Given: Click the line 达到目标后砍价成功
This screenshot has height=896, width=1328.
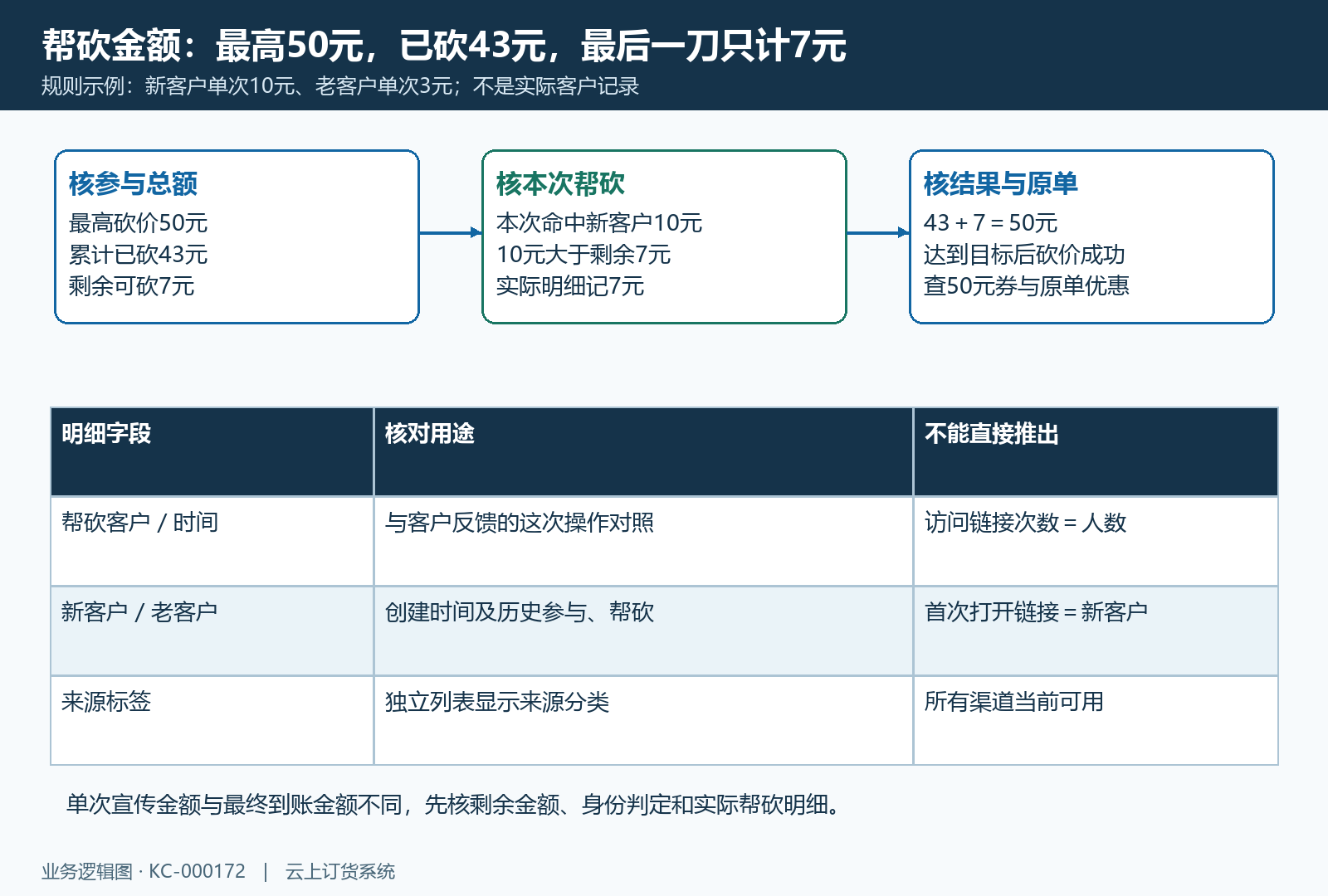Looking at the screenshot, I should pos(1024,254).
